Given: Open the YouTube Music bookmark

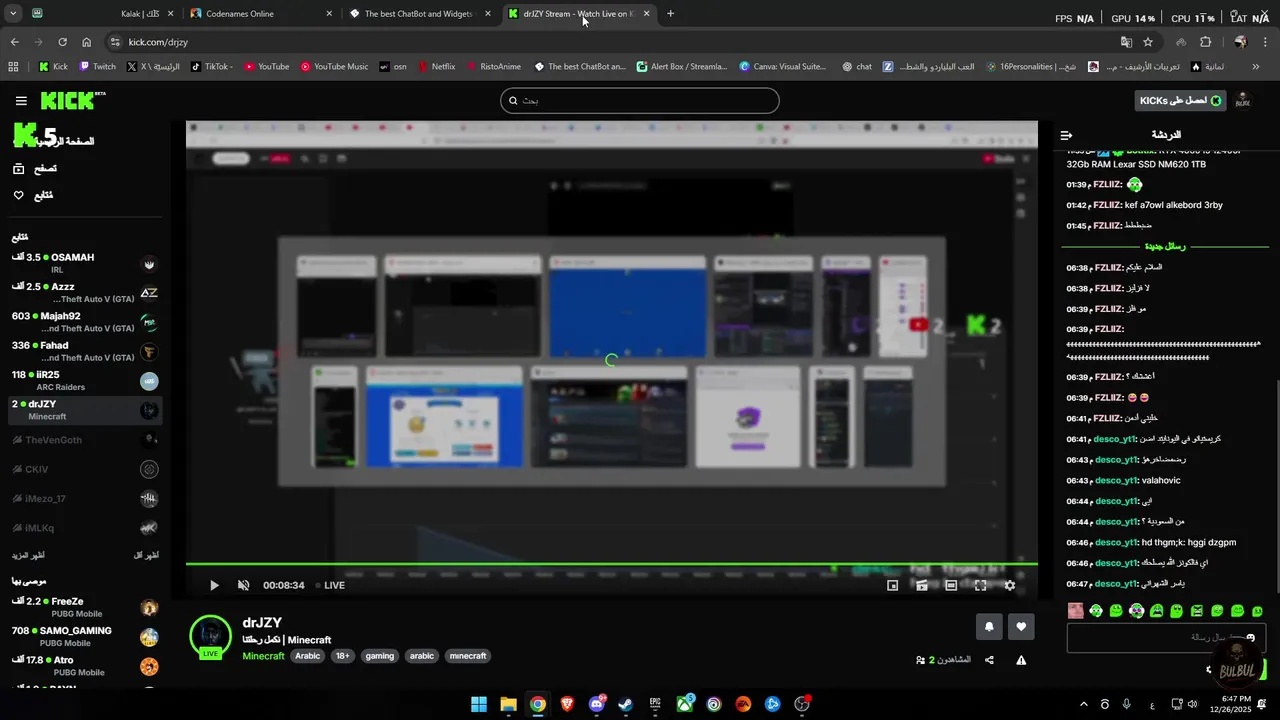Looking at the screenshot, I should [334, 67].
